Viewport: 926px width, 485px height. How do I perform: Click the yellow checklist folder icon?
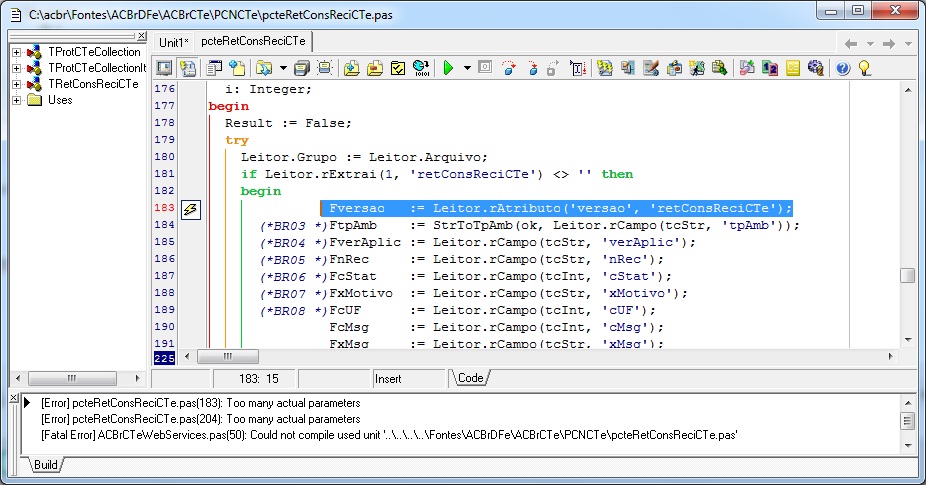point(398,69)
